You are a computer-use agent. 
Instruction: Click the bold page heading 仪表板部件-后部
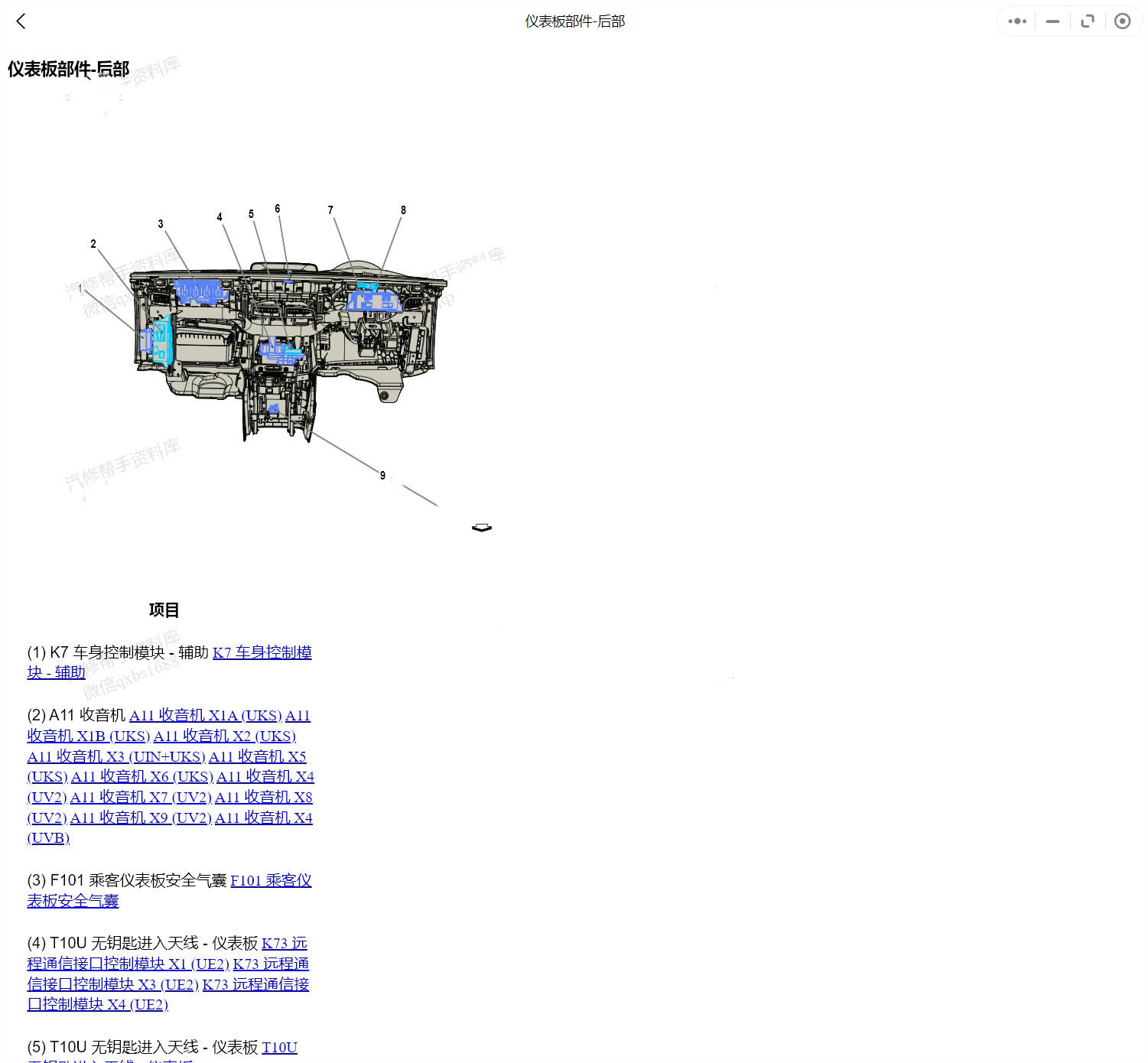[x=69, y=69]
